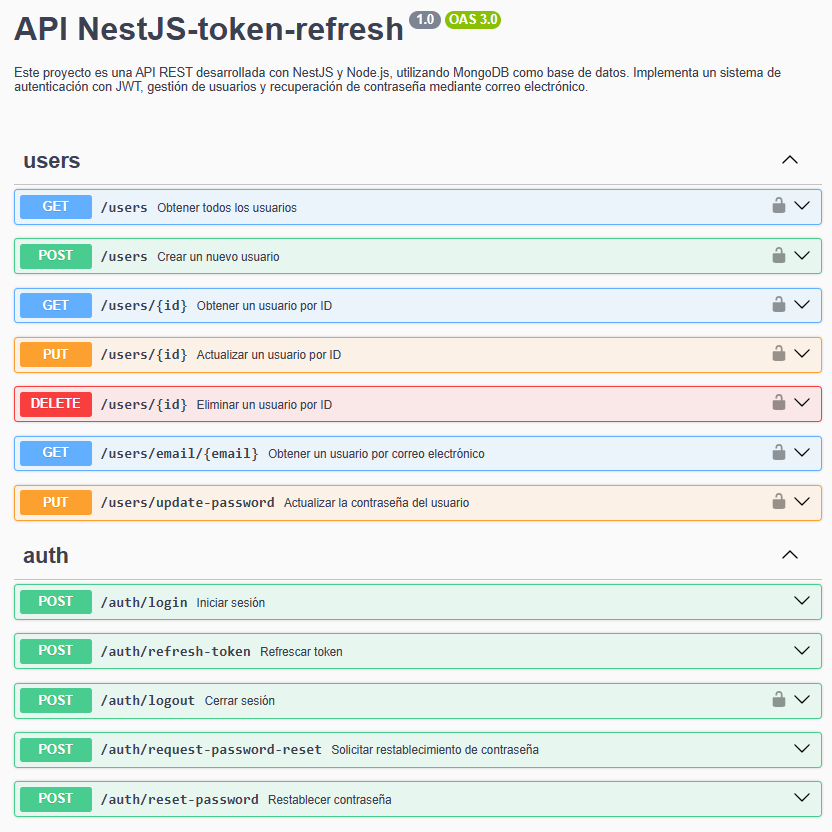Expand GET /users/{id} chevron
This screenshot has width=832, height=832.
pyautogui.click(x=802, y=305)
